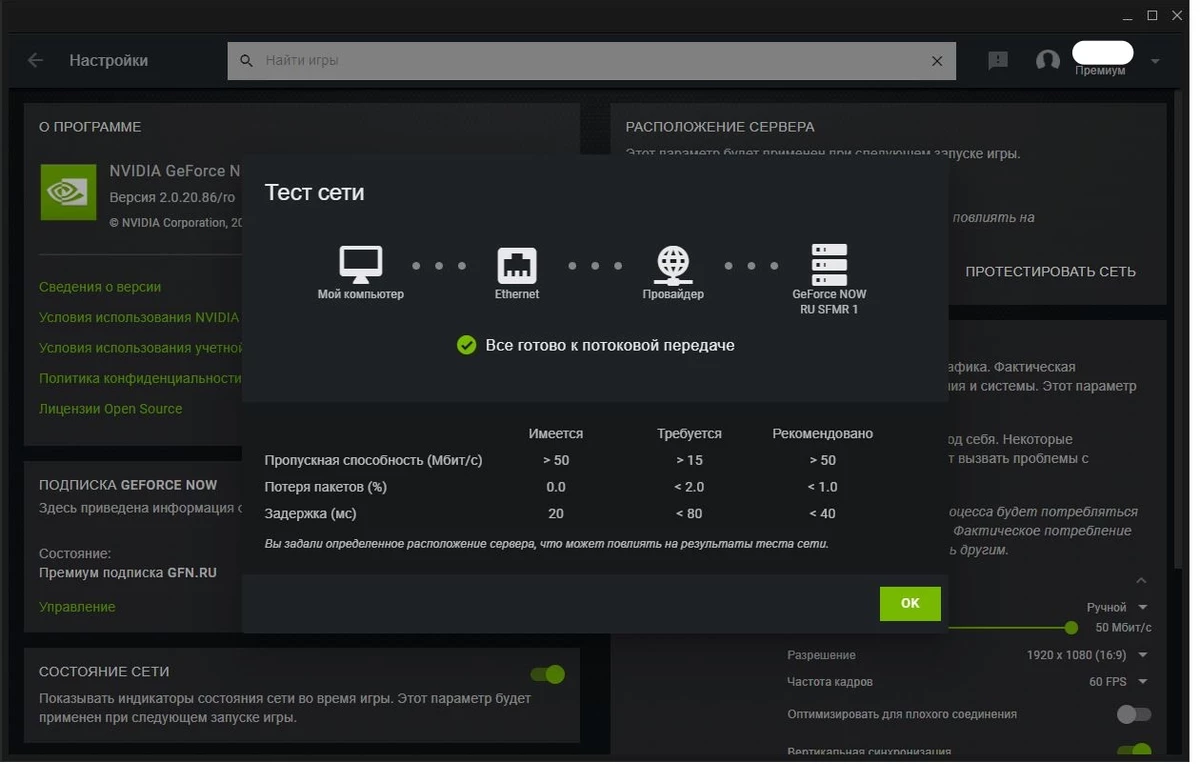The image size is (1200, 764).
Task: Click Потеря пакетов (%) row label
Action: 325,487
